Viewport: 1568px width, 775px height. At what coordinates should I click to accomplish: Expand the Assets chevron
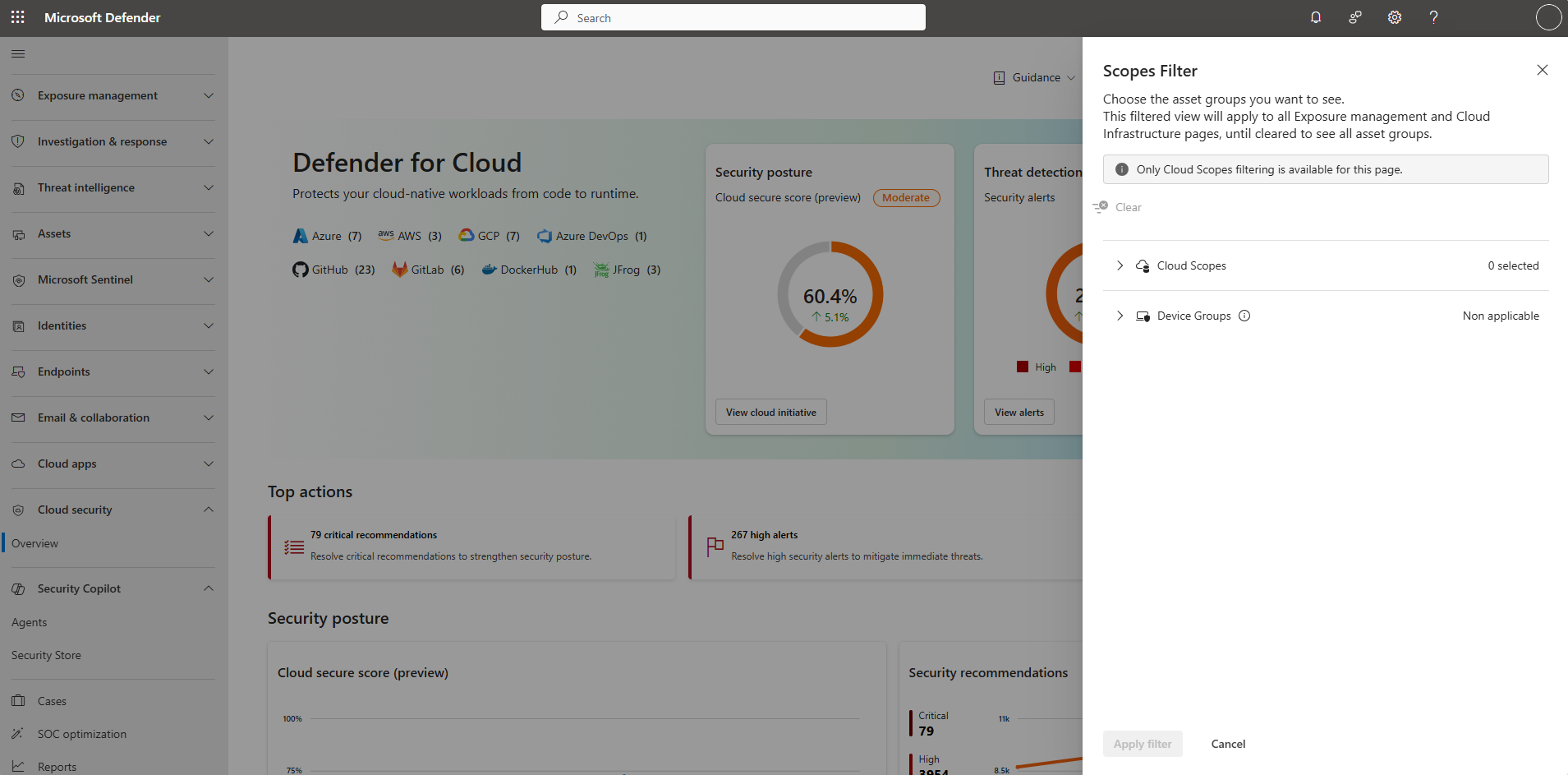(209, 233)
